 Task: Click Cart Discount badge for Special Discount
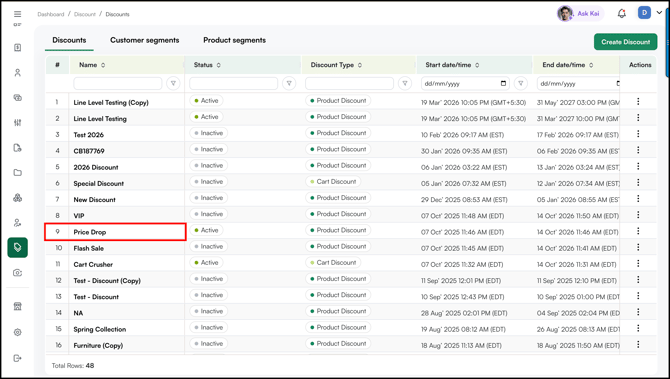[x=333, y=182]
